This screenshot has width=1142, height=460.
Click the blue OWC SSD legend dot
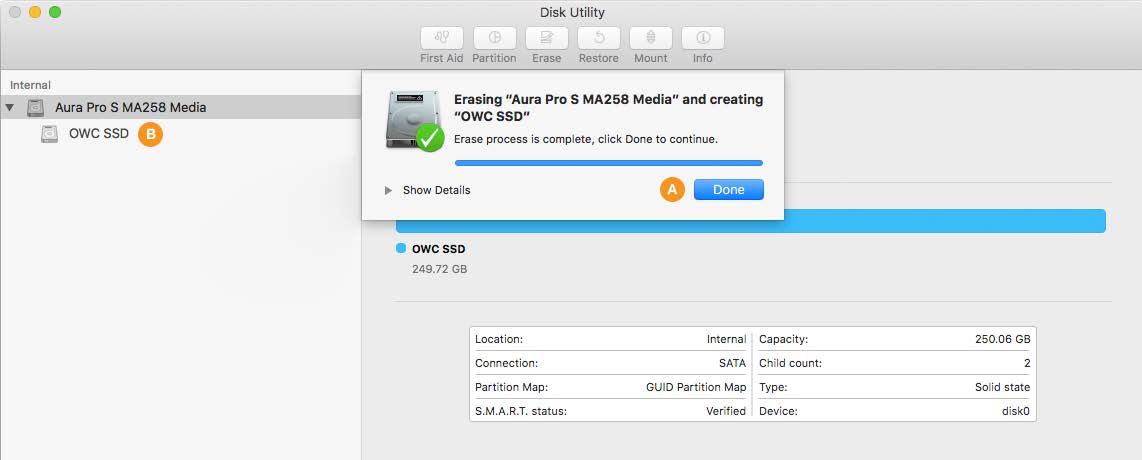pos(401,249)
